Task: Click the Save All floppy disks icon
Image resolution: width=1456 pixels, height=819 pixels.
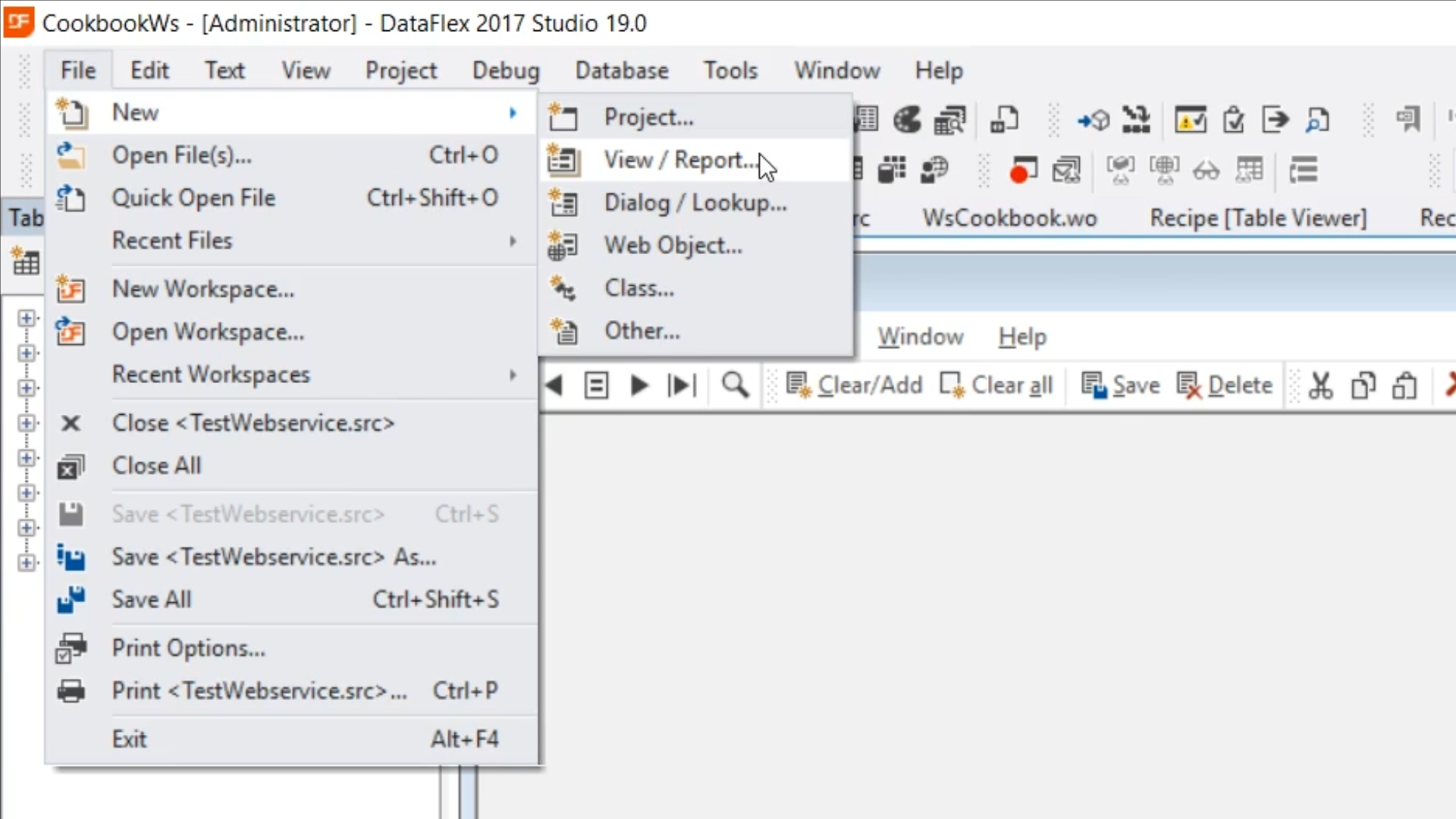Action: click(x=71, y=600)
